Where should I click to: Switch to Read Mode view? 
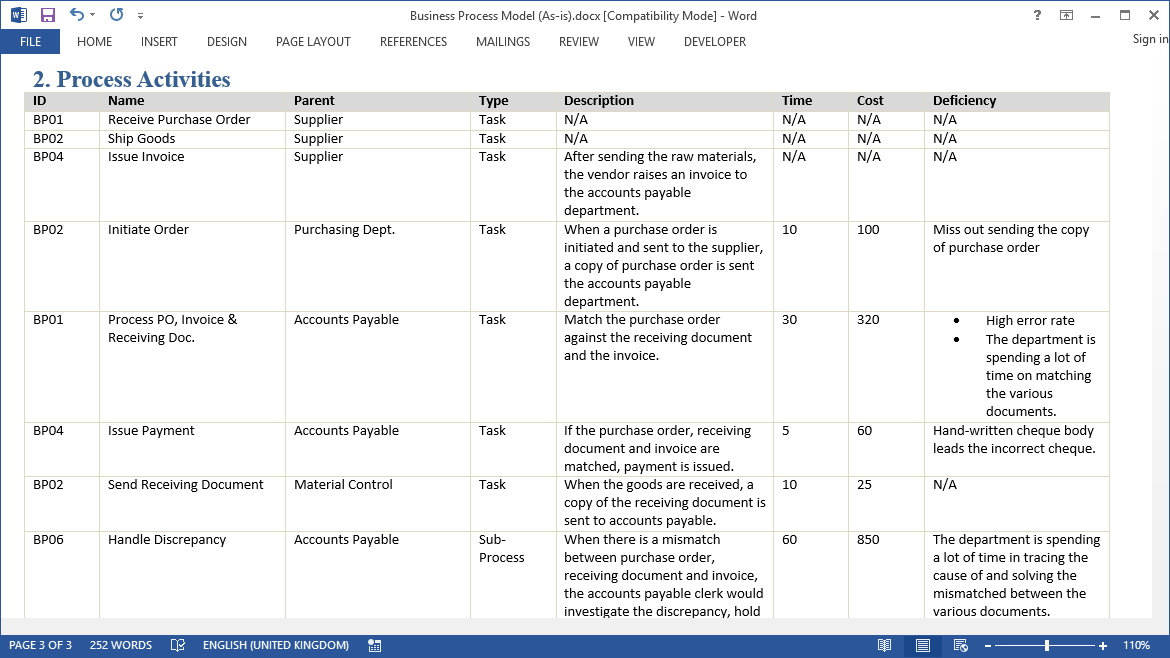[884, 645]
